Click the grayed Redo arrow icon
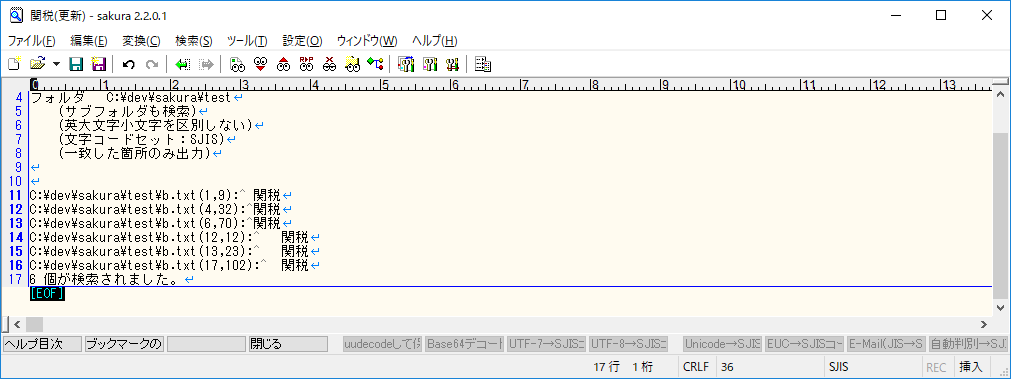Image resolution: width=1011 pixels, height=379 pixels. [152, 64]
